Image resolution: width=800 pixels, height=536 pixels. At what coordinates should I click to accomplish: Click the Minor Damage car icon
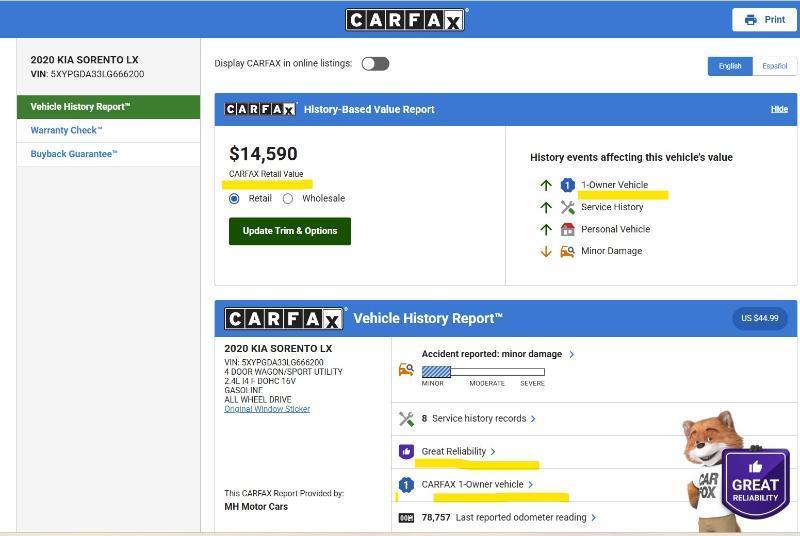(x=567, y=251)
